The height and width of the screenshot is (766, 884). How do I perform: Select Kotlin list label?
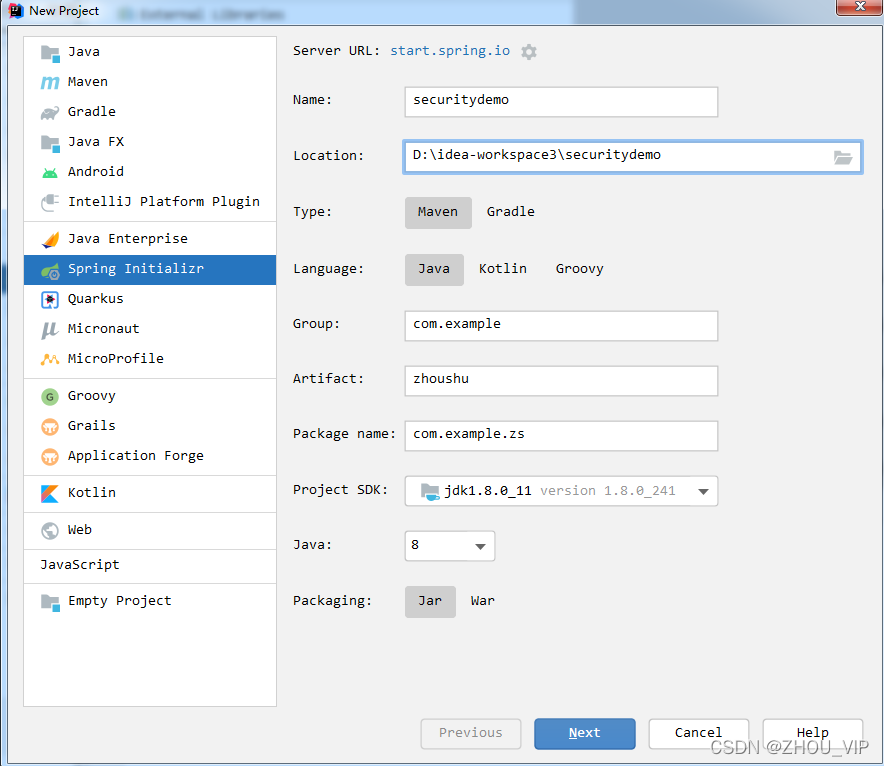(x=91, y=493)
